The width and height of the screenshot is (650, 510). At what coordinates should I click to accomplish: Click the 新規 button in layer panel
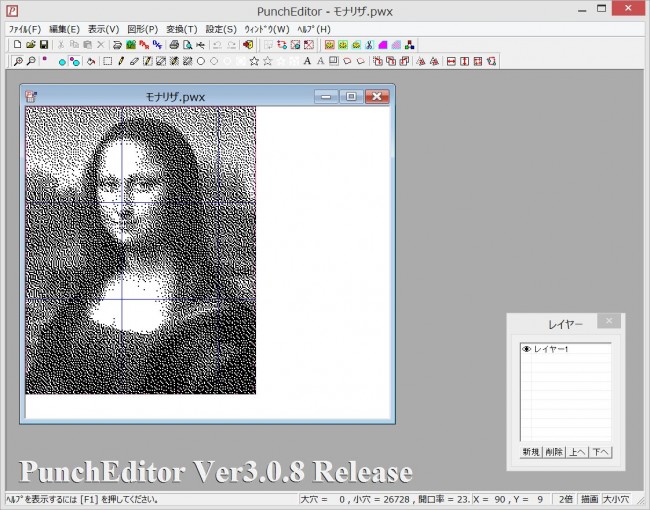coord(531,452)
